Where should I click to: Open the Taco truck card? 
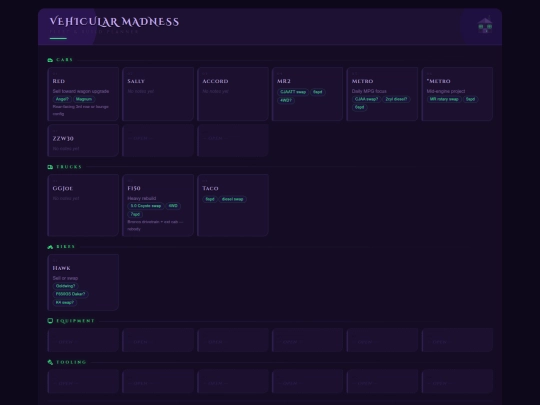click(233, 205)
